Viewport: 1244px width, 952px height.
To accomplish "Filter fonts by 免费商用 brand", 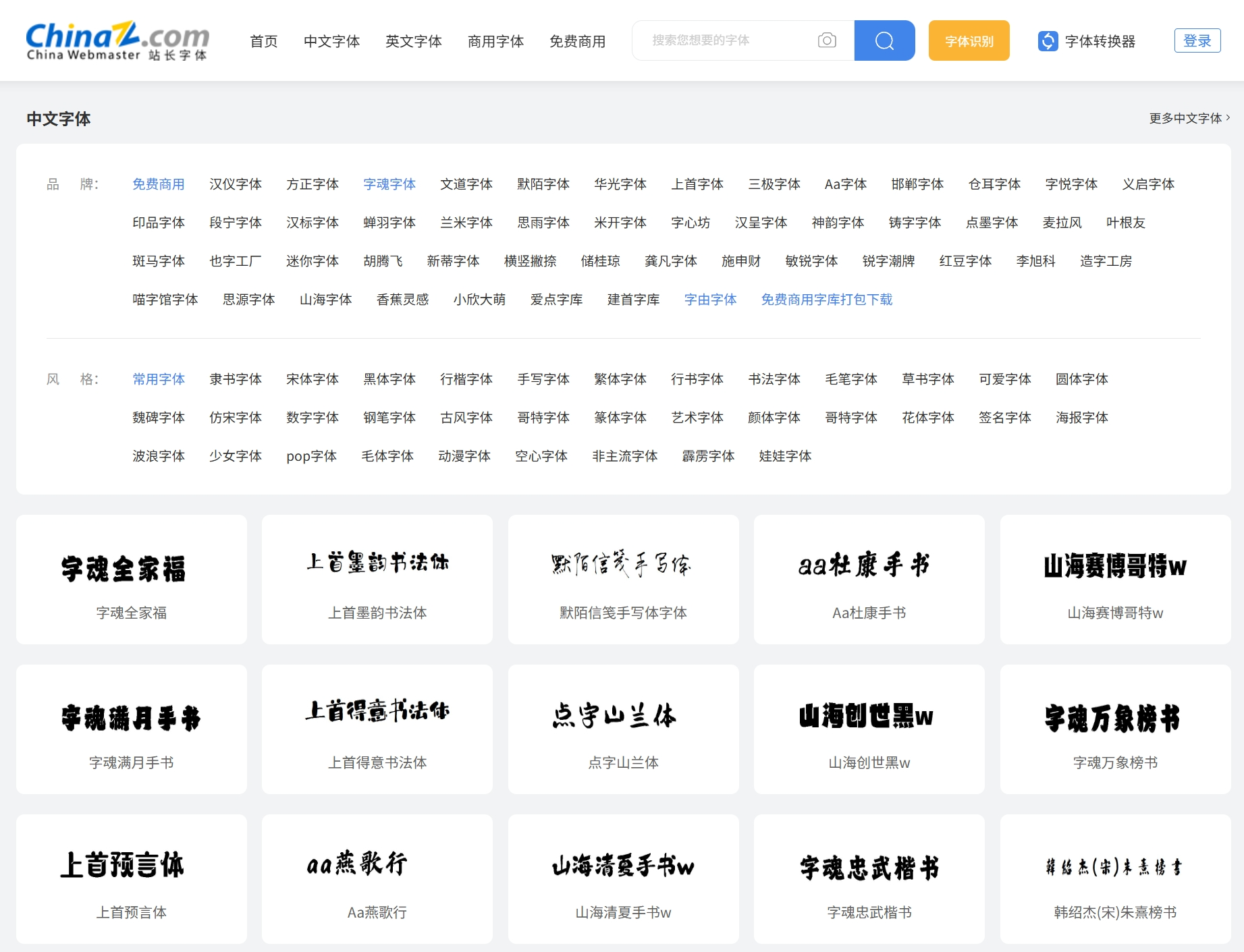I will pos(159,184).
